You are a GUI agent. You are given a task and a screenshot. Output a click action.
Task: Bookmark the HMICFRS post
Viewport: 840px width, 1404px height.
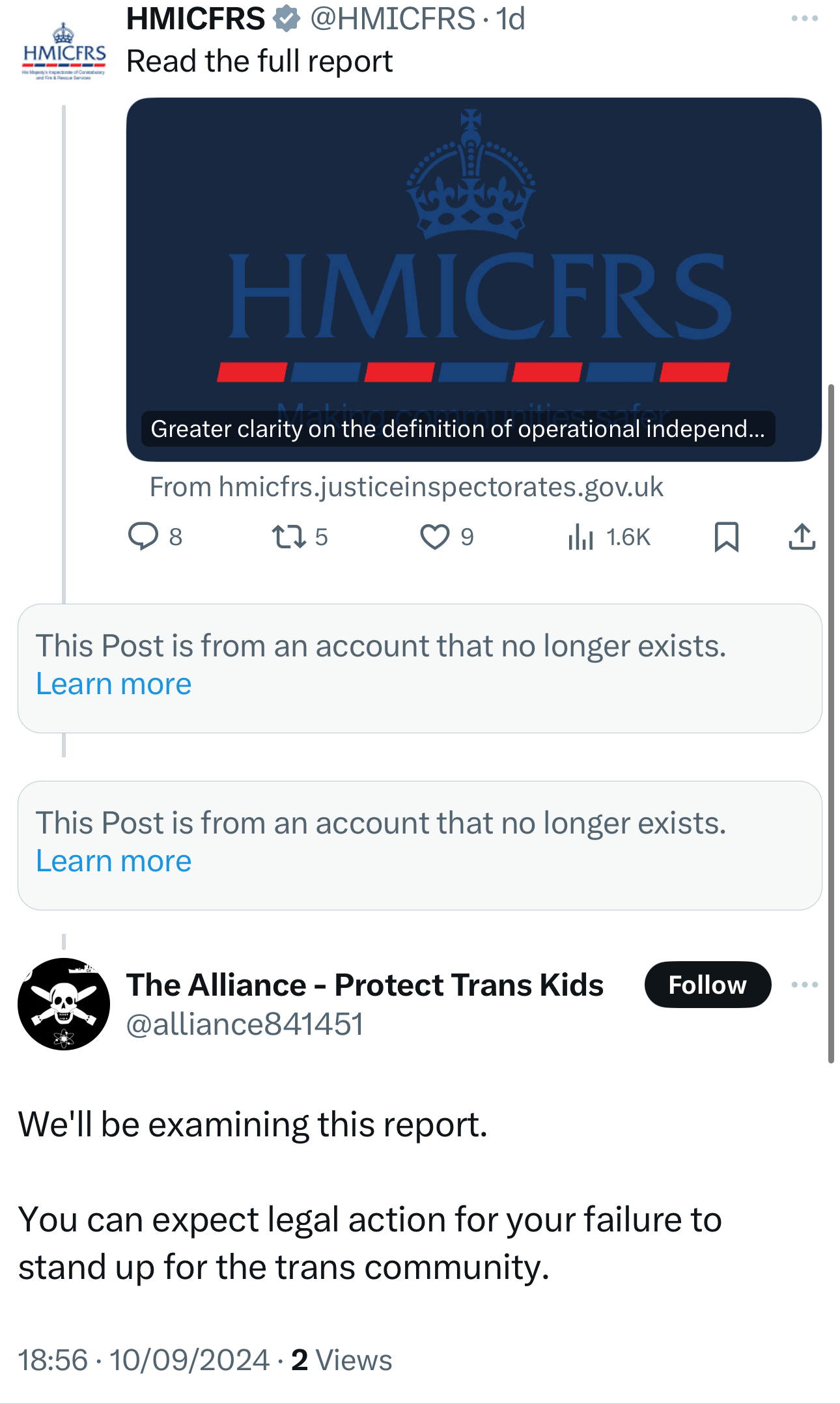(726, 537)
